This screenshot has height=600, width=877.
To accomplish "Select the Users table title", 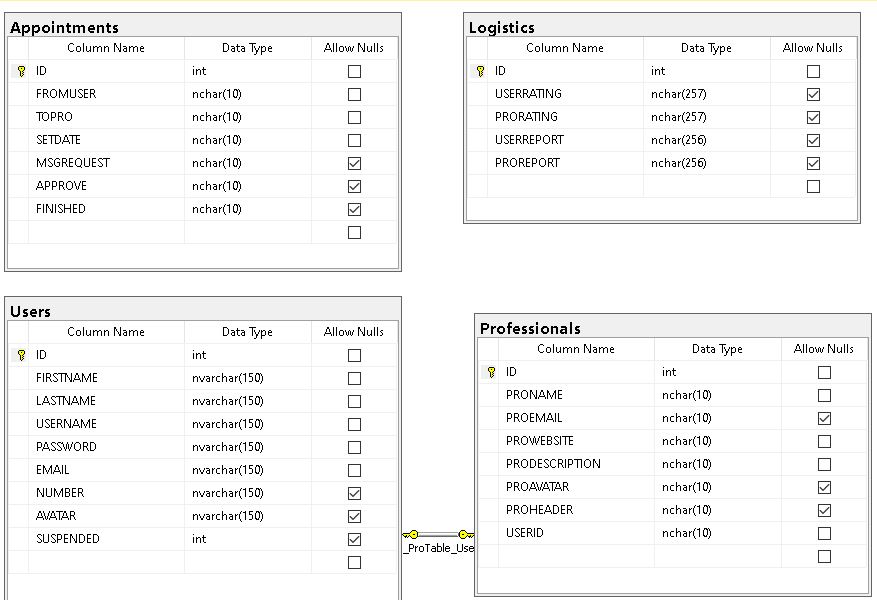I will [x=30, y=311].
